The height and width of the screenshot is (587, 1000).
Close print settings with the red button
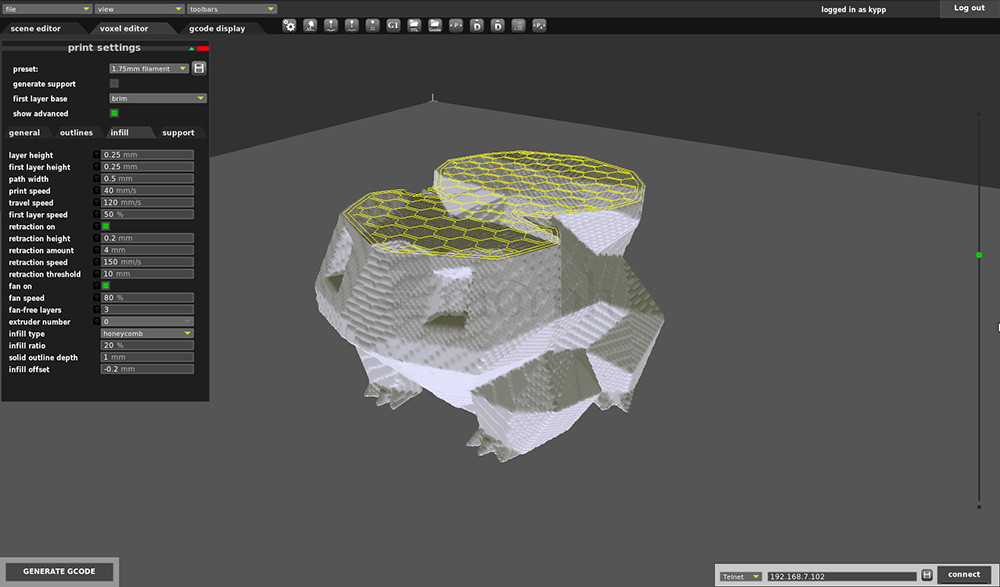203,48
